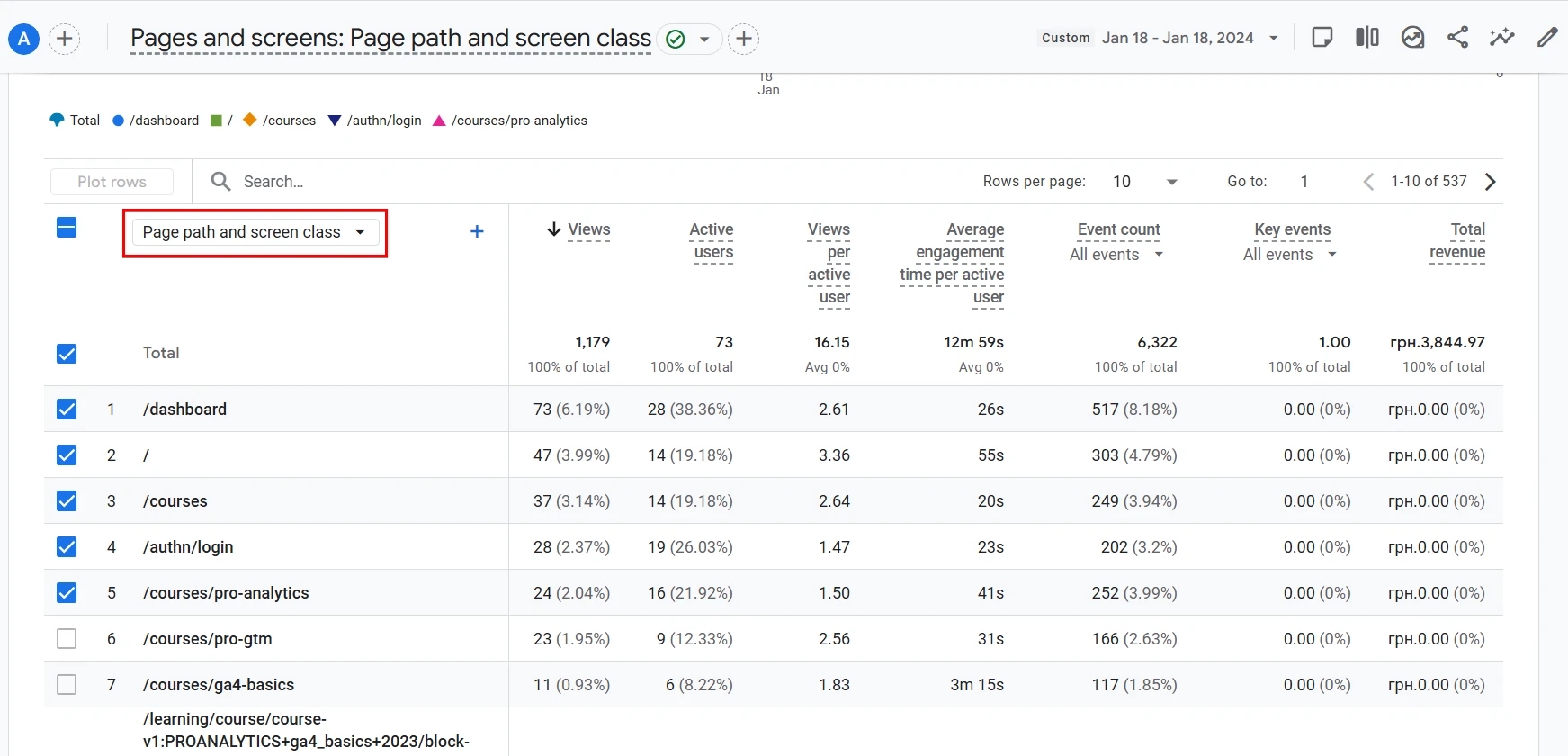Screen dimensions: 1568x756
Task: Click the report title Pages and screens
Action: (x=390, y=38)
